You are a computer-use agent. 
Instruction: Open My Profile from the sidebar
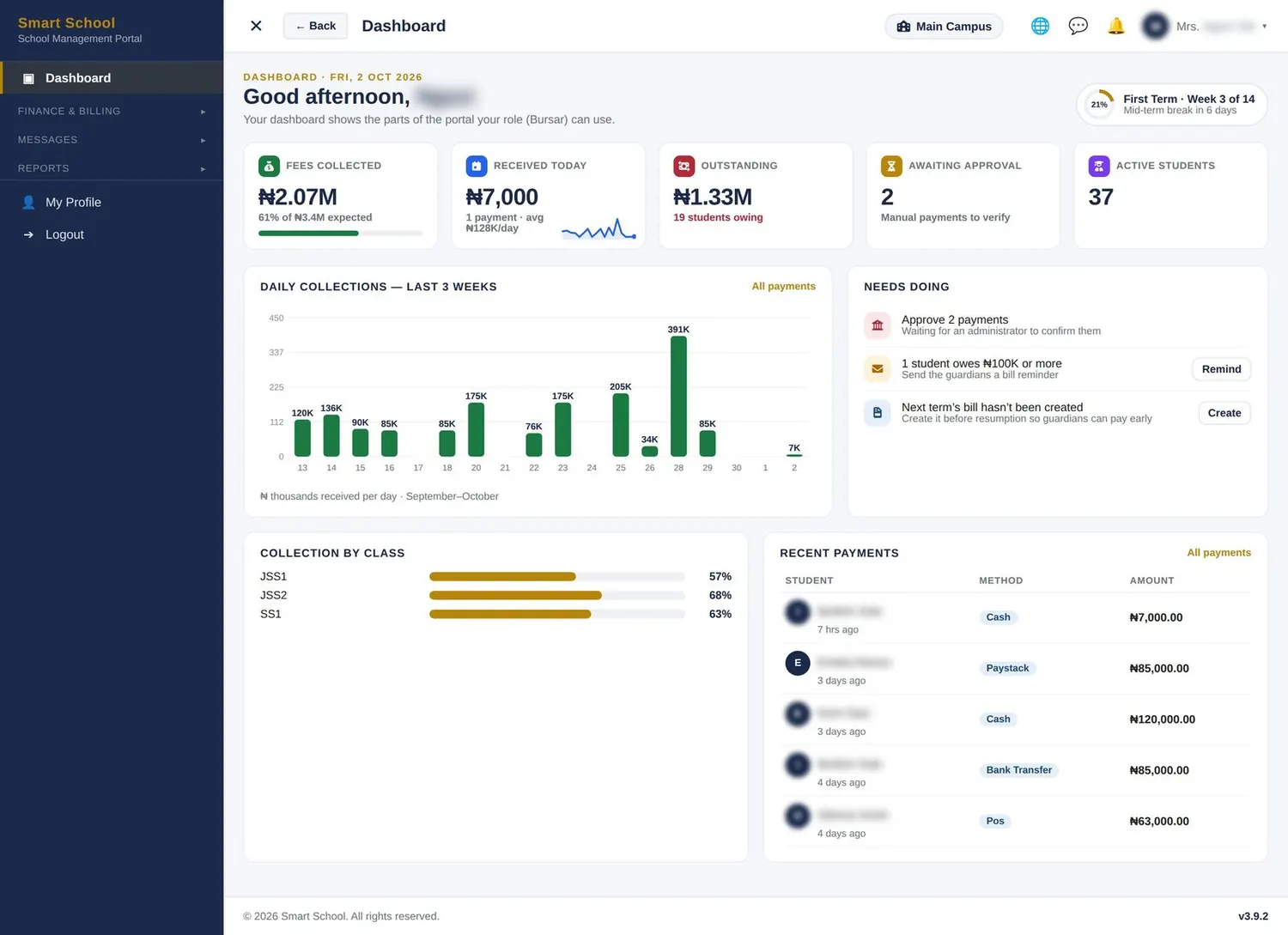(112, 203)
